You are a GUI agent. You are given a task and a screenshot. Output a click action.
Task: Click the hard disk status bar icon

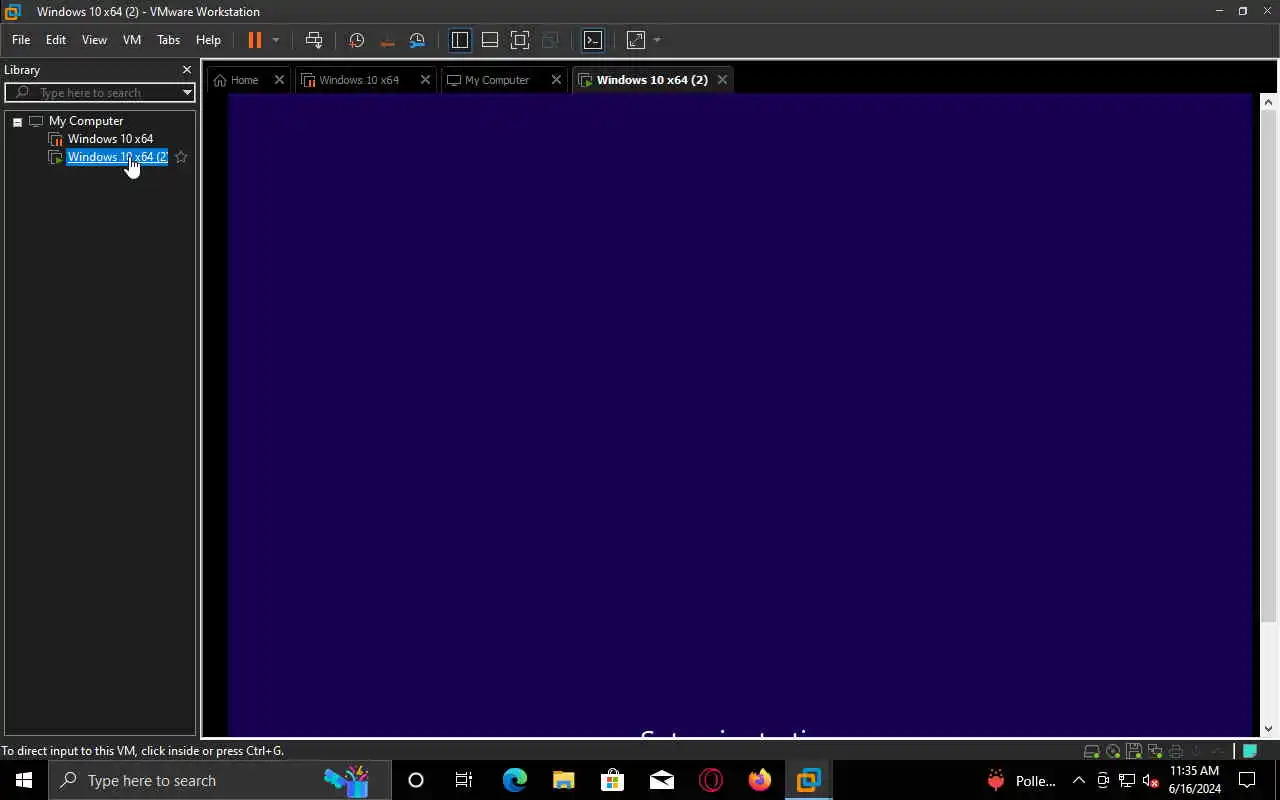[1092, 751]
